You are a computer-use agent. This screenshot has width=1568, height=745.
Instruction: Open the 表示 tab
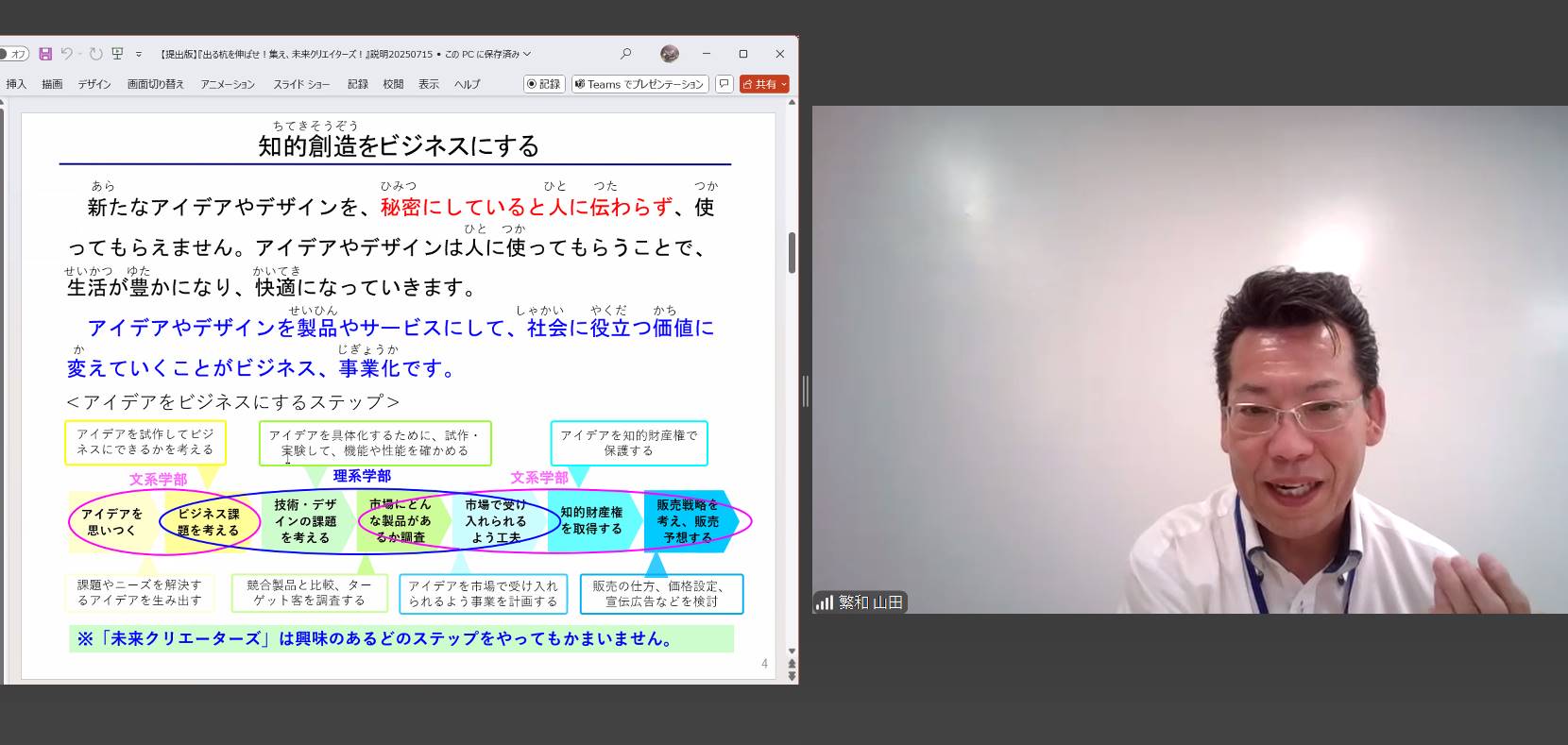[x=429, y=84]
